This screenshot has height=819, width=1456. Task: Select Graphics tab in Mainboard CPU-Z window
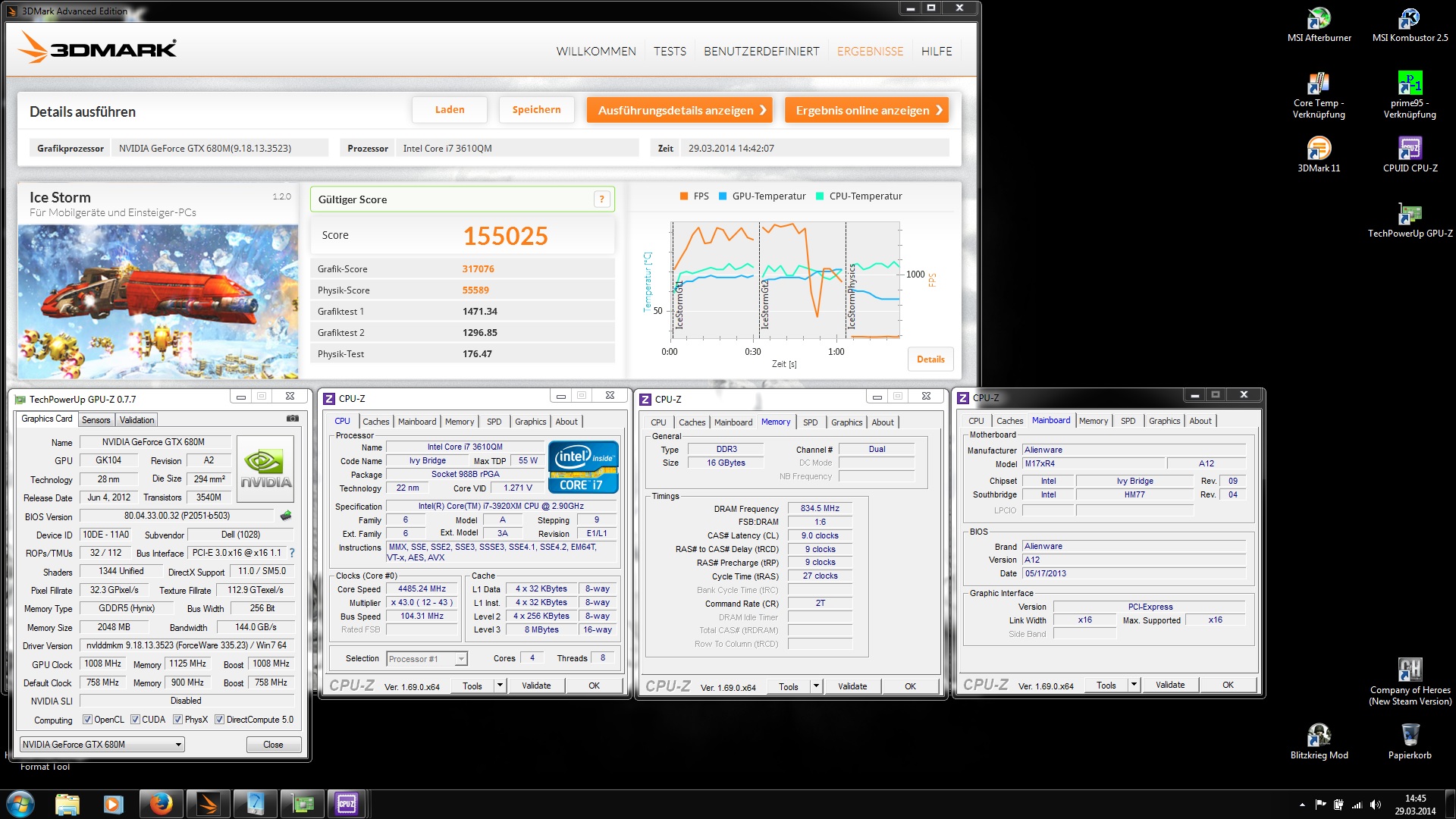point(1164,421)
